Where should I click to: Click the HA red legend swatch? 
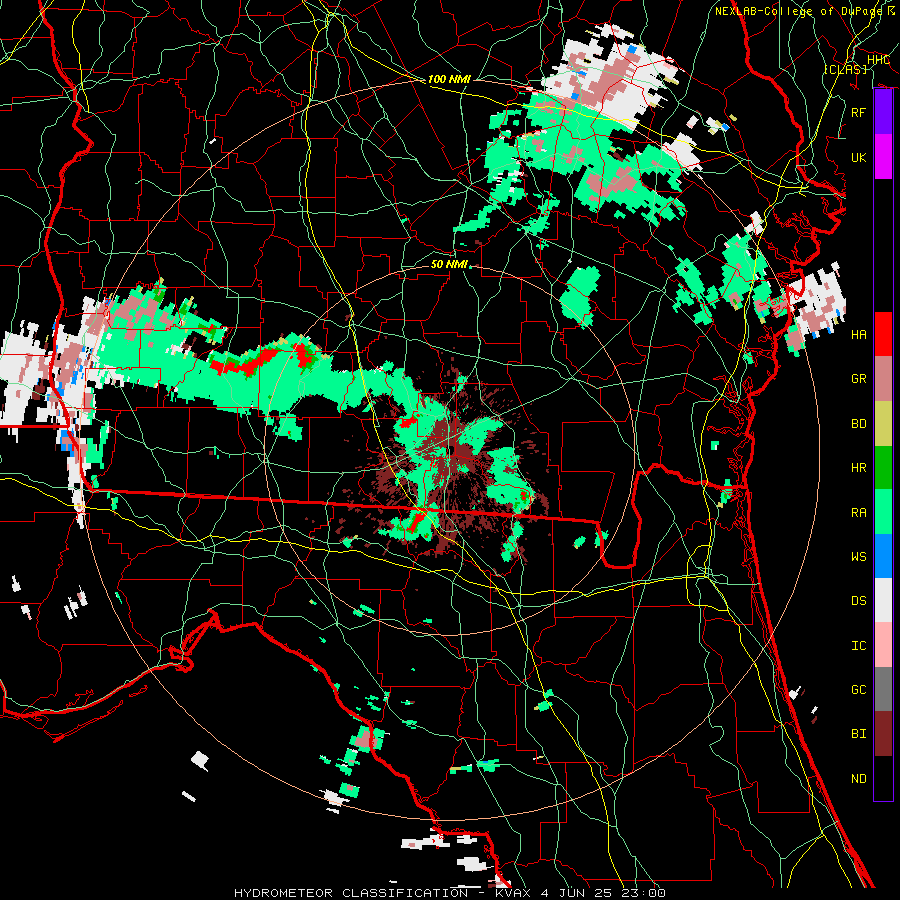pos(883,334)
